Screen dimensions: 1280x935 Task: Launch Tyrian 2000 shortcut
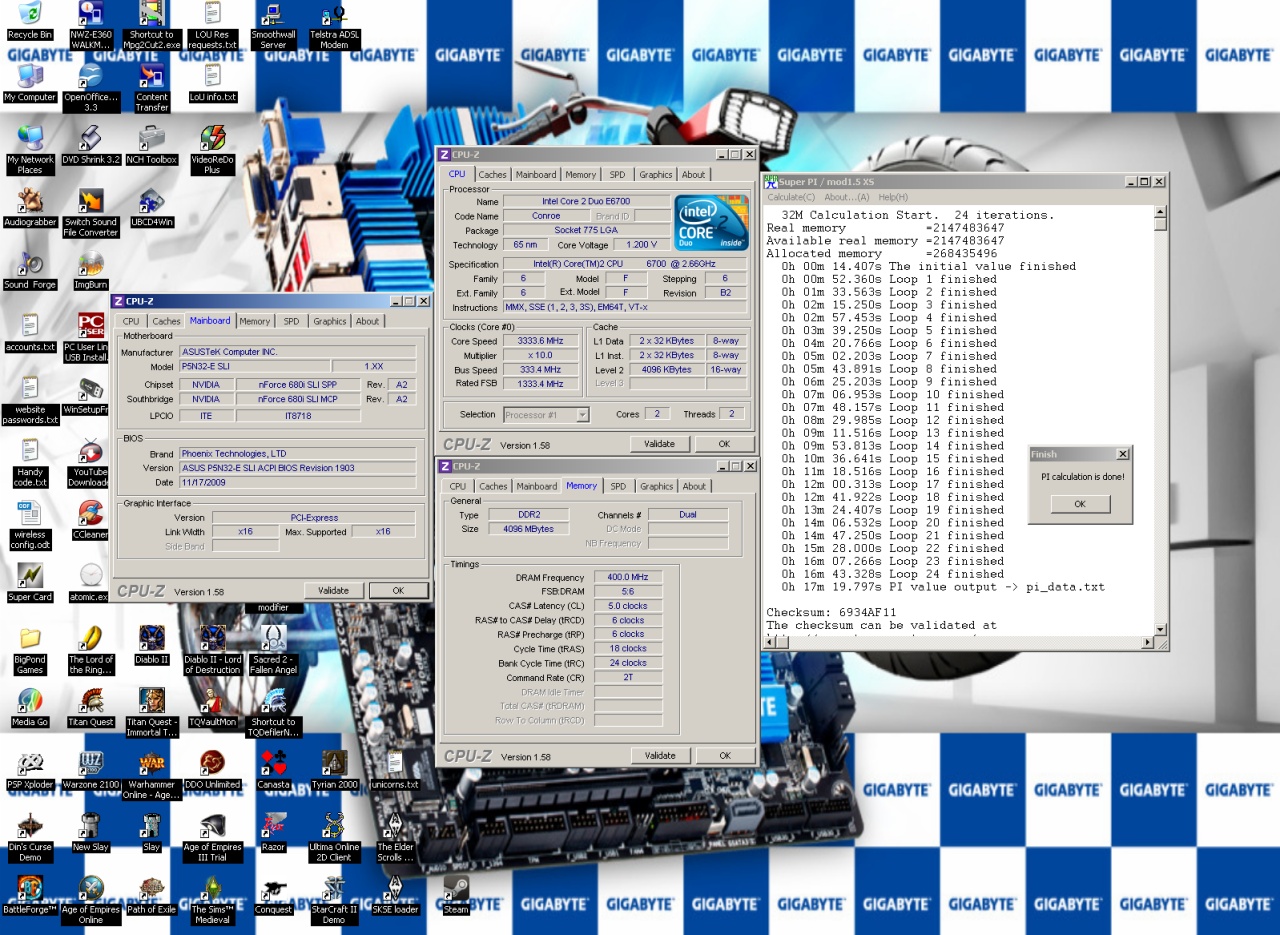[x=334, y=770]
